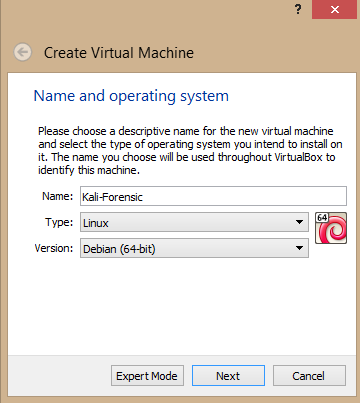Click the descriptive instructions paragraph
360x403 pixels.
tap(190, 150)
